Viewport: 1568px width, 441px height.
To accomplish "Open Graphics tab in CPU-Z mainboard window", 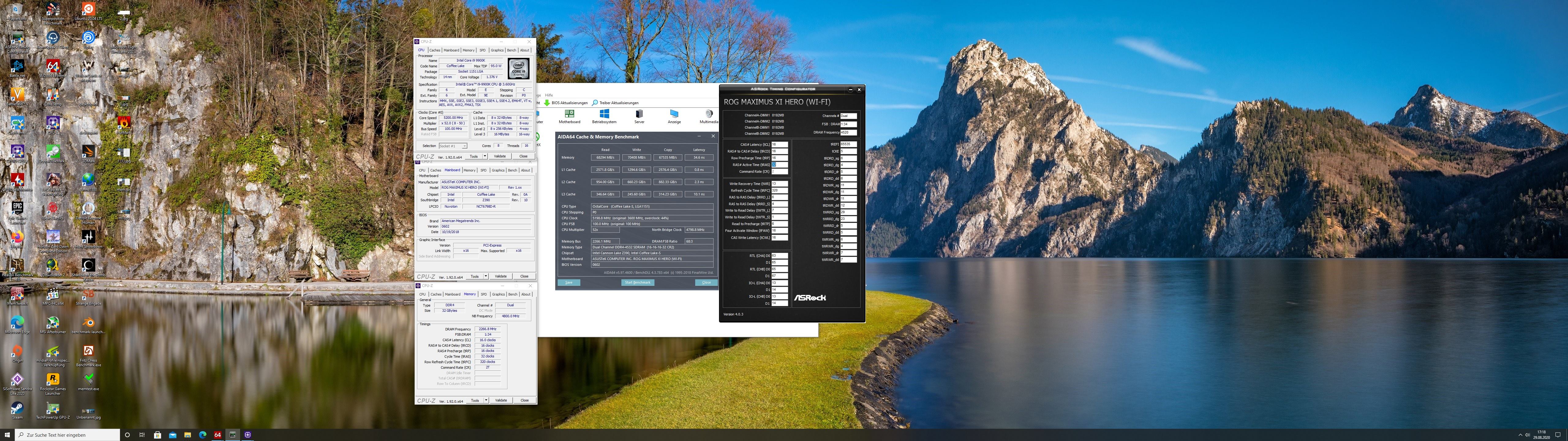I will point(499,171).
